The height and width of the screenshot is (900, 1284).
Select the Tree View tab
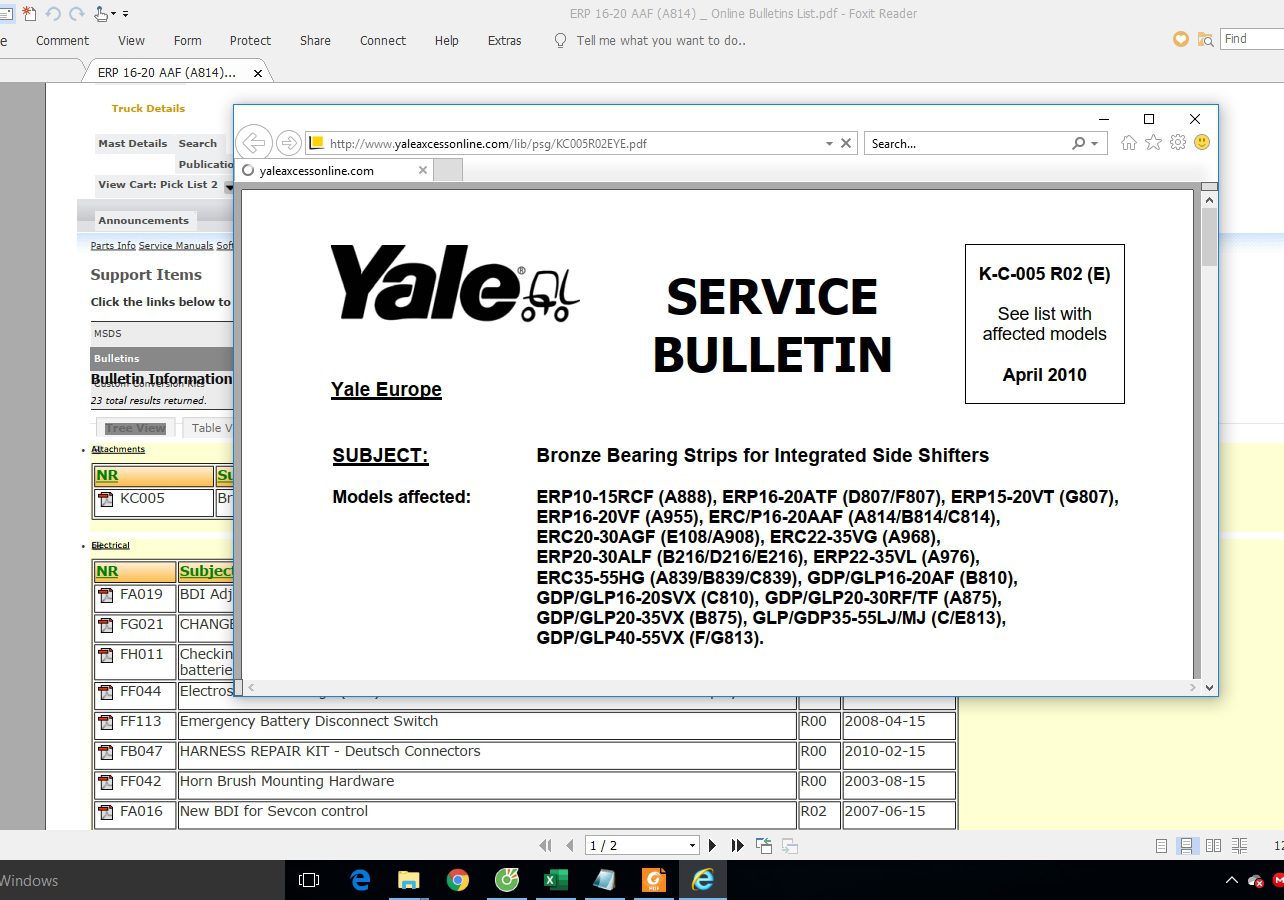click(x=135, y=428)
